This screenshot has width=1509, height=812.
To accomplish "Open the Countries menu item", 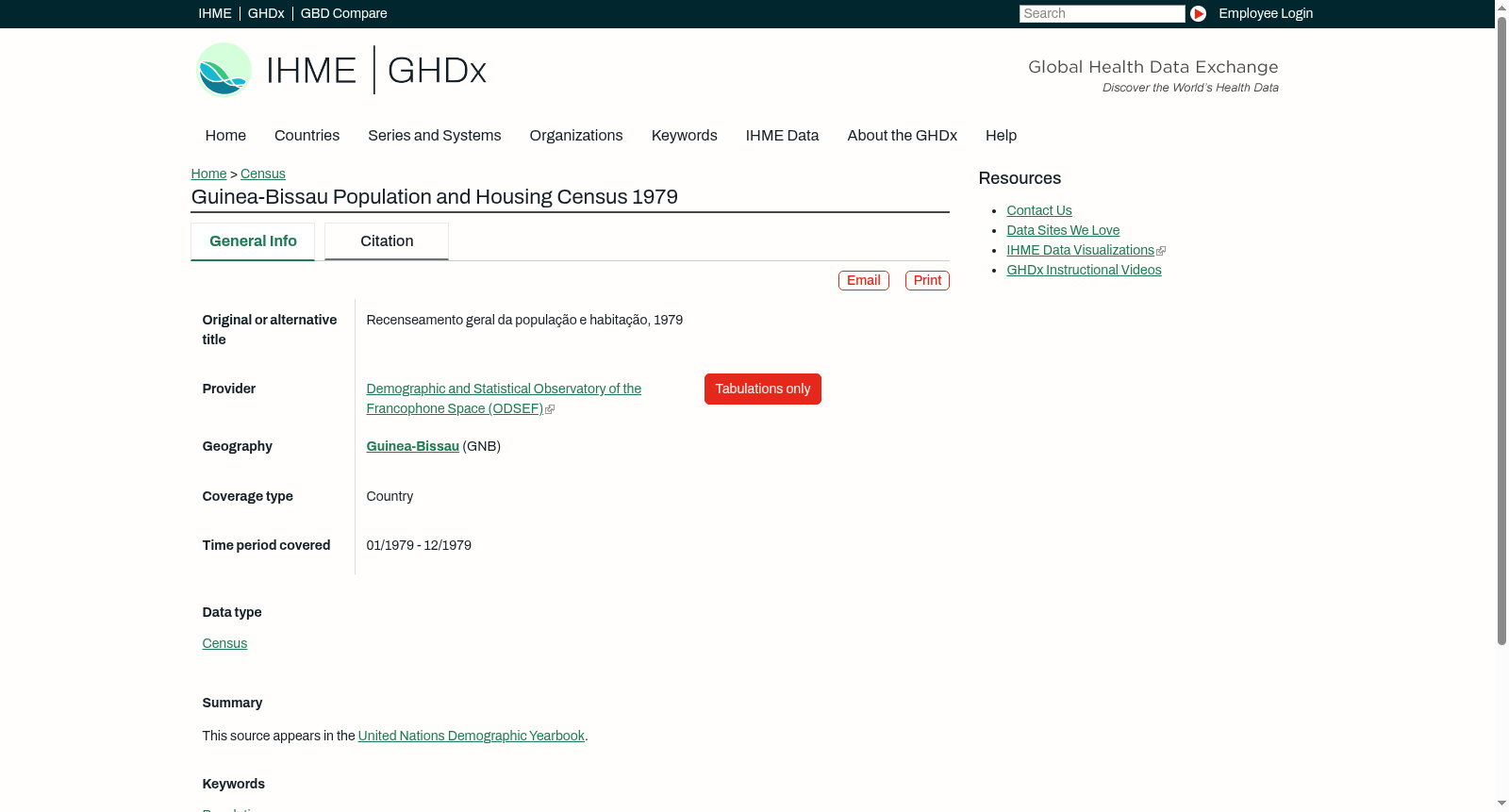I will click(307, 136).
